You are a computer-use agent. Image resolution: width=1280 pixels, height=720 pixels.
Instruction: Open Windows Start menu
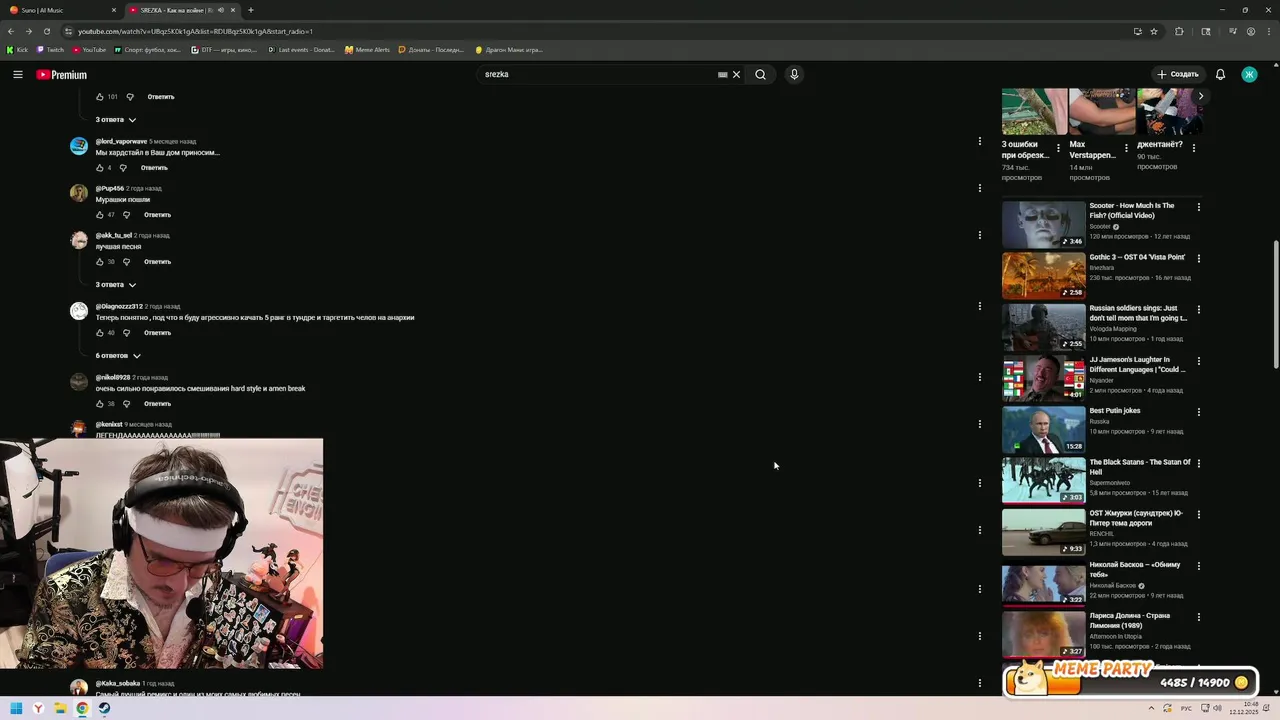click(16, 708)
